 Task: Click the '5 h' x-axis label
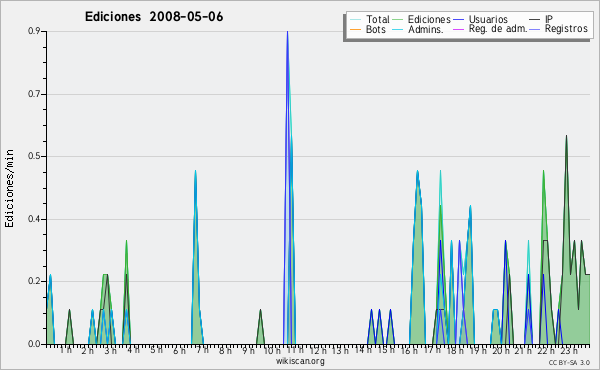tap(156, 350)
